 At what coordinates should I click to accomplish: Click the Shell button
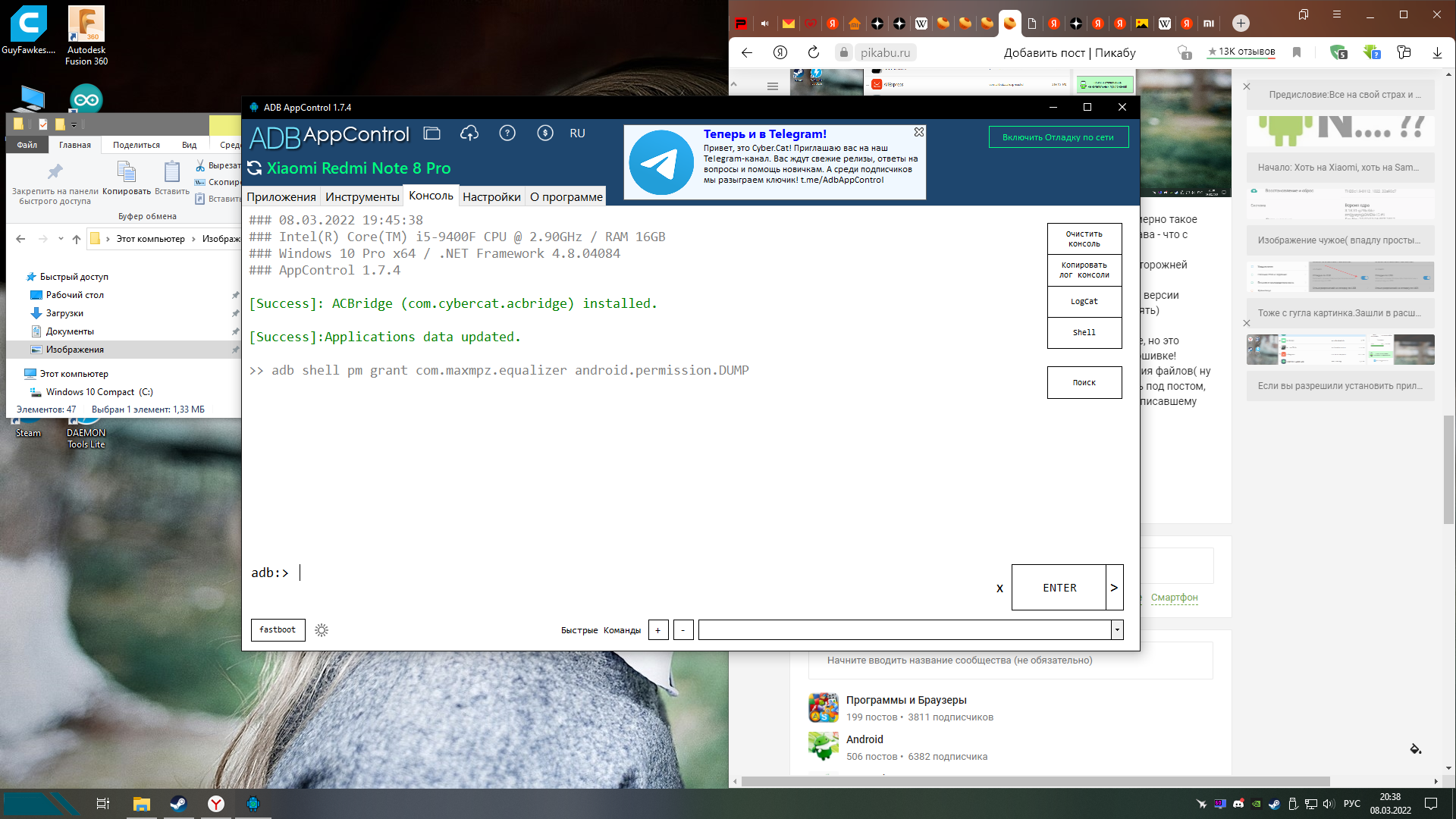click(x=1084, y=332)
